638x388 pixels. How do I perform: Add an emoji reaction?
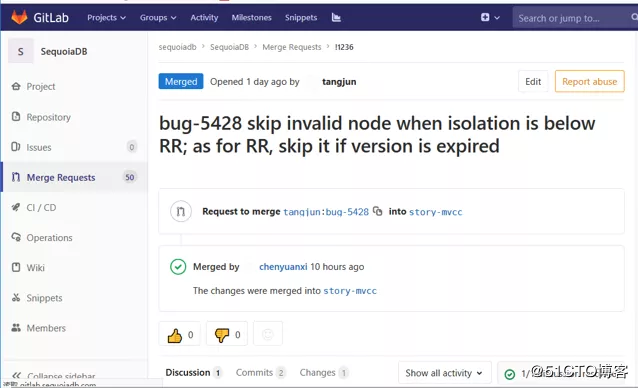(268, 334)
